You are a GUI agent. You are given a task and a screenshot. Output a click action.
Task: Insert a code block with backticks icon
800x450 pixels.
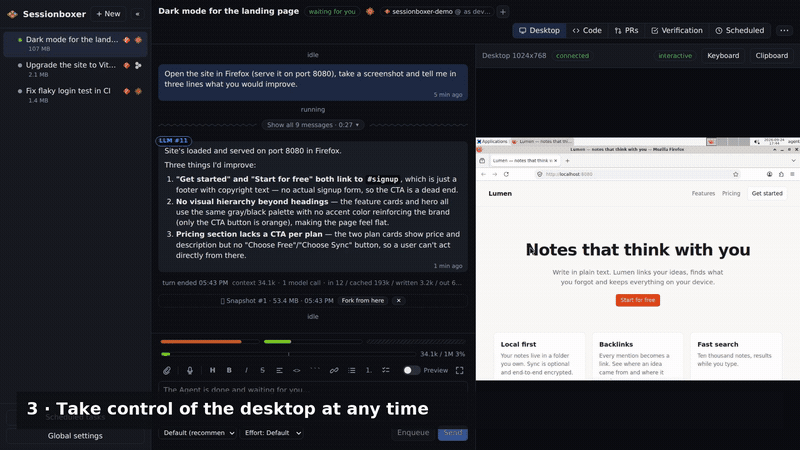pyautogui.click(x=315, y=370)
